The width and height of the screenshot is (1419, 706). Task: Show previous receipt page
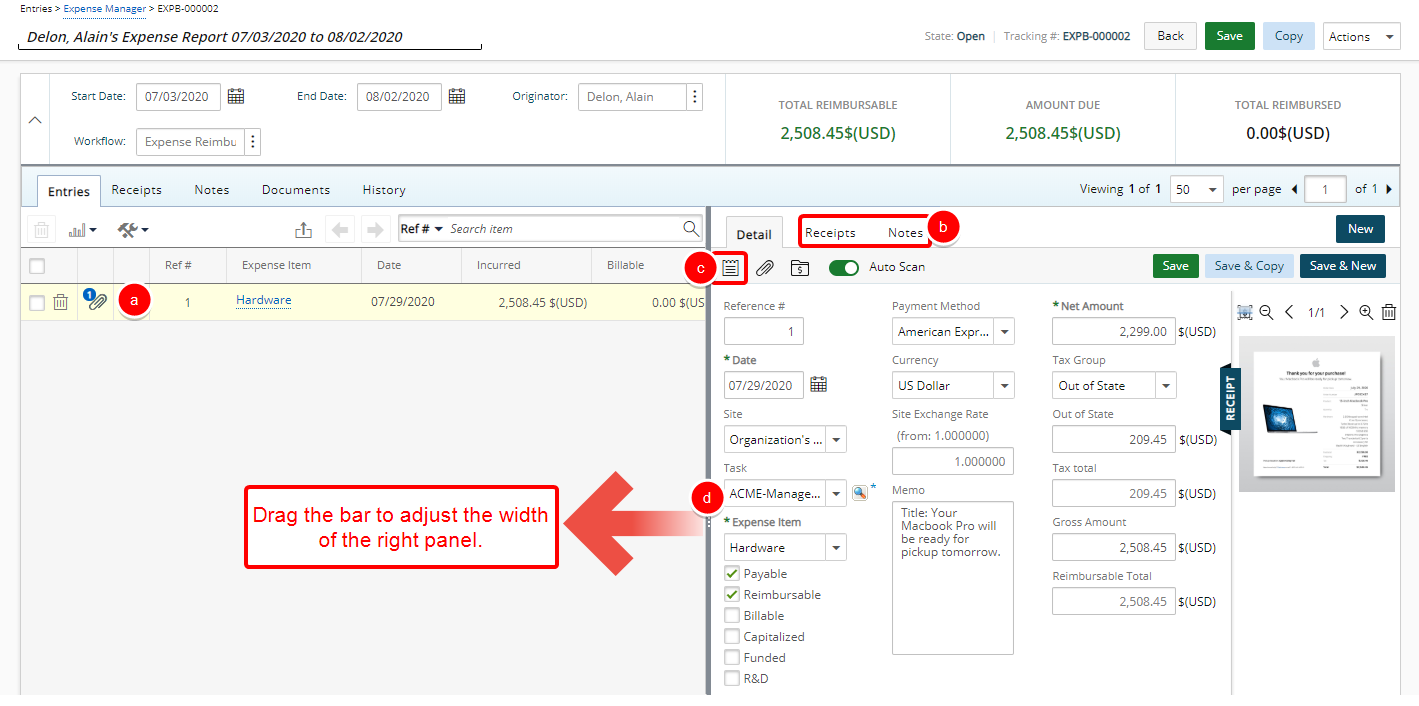tap(1289, 313)
